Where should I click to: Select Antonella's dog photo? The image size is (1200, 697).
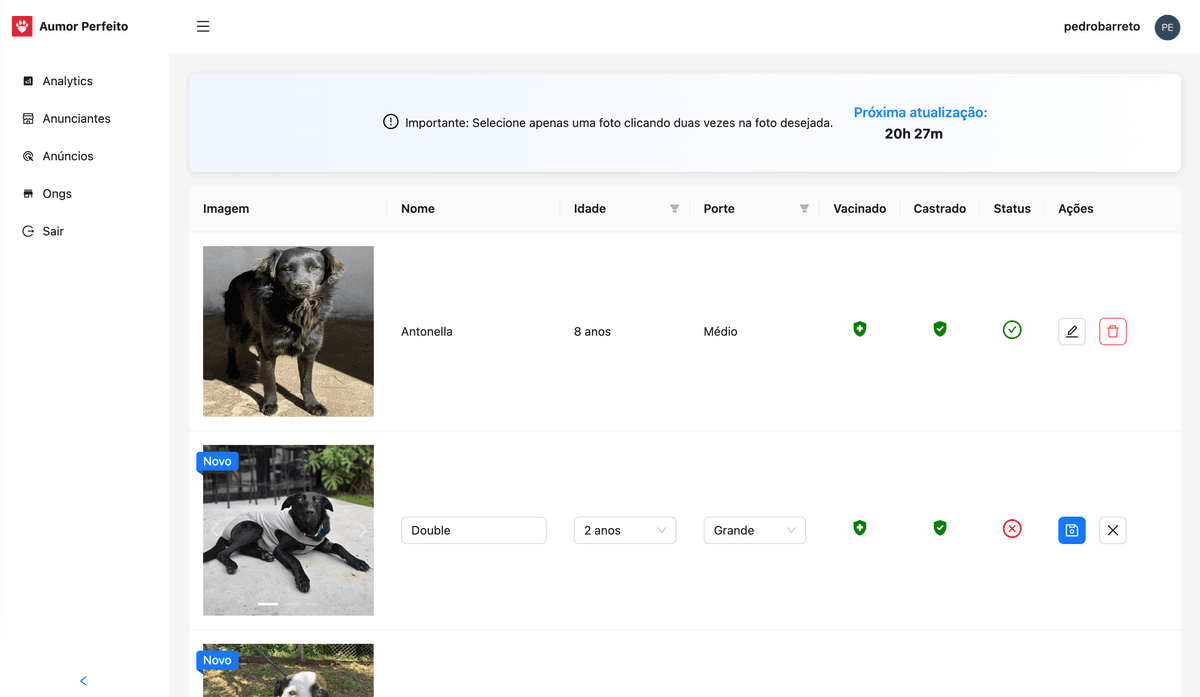click(x=288, y=331)
